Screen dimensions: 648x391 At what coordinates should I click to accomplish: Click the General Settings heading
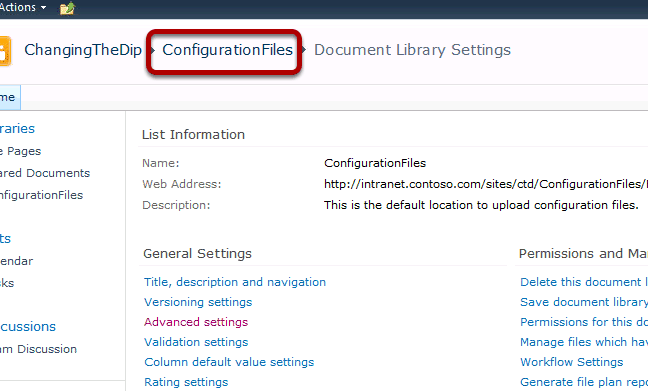point(198,253)
